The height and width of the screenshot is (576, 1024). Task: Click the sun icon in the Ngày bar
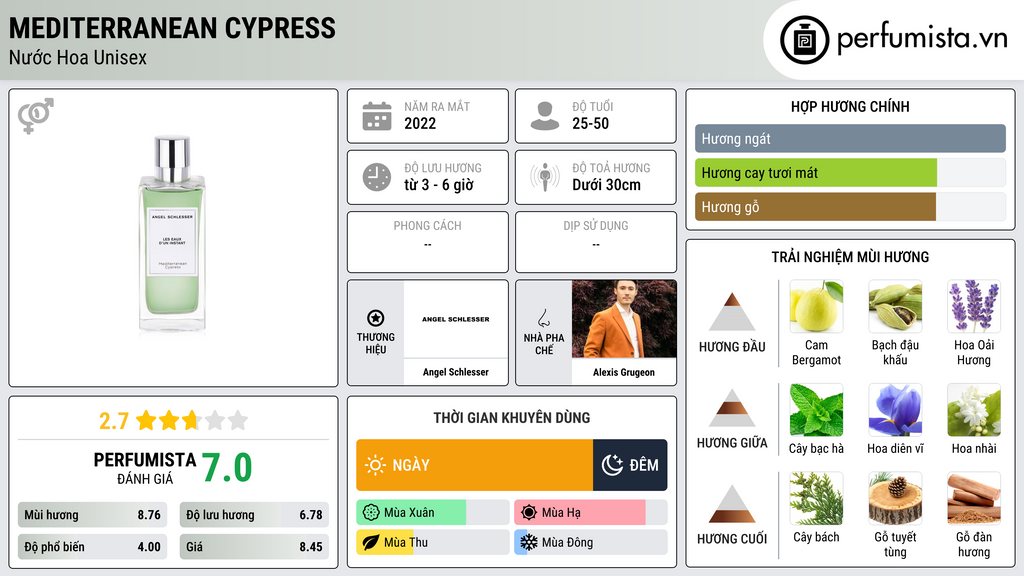376,465
